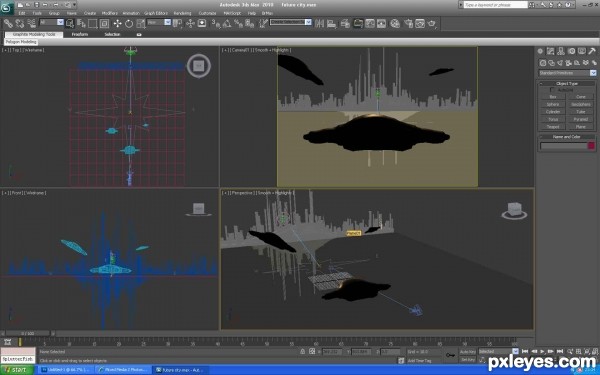
Task: Open the Group menu
Action: coord(54,13)
